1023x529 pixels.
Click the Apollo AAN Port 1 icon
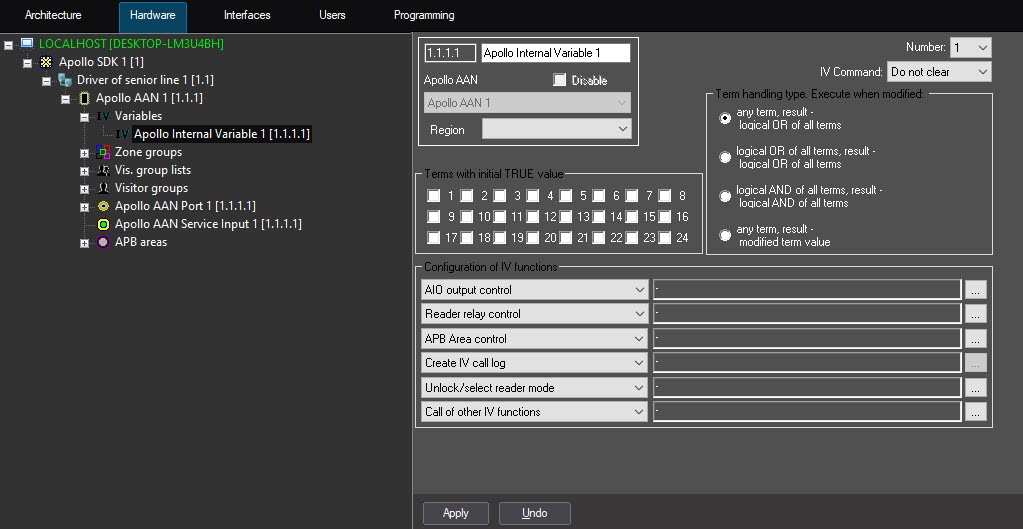[103, 206]
